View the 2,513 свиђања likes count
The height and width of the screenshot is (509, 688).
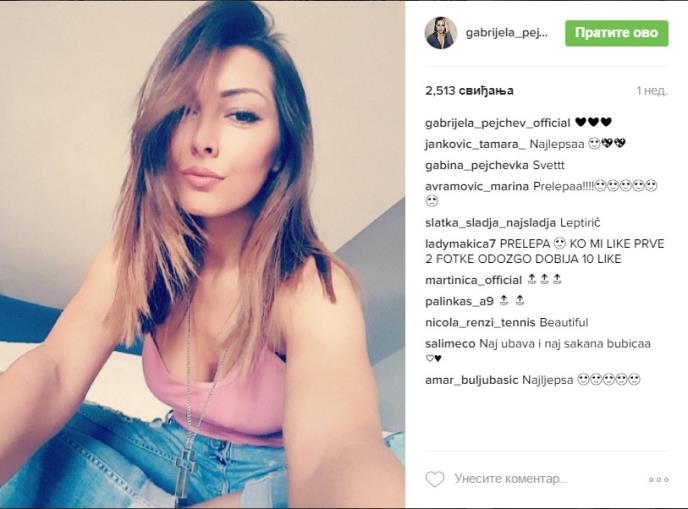point(469,91)
